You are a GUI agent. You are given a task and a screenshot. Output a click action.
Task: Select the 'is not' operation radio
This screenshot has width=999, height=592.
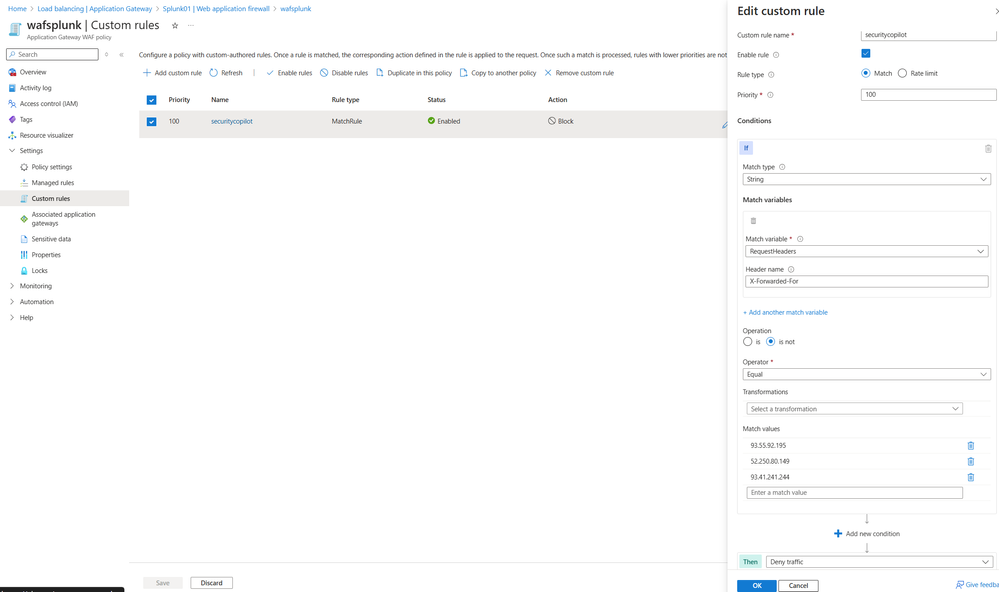[770, 342]
